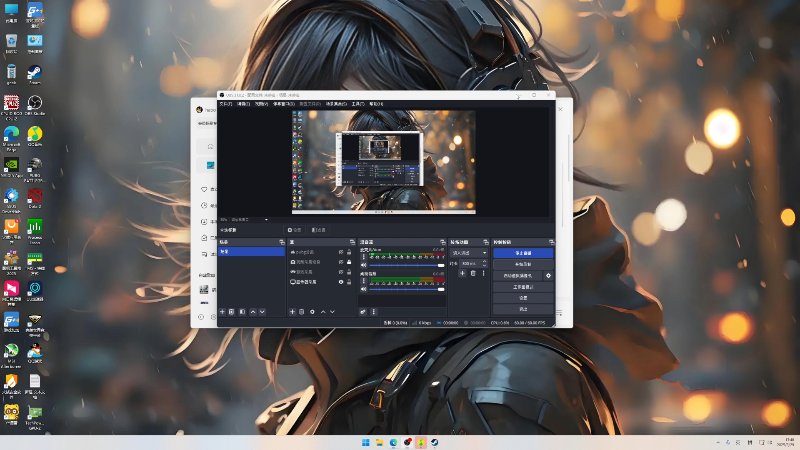800x450 pixels.
Task: Adjust the transition duration stepper arrows
Action: (x=484, y=263)
